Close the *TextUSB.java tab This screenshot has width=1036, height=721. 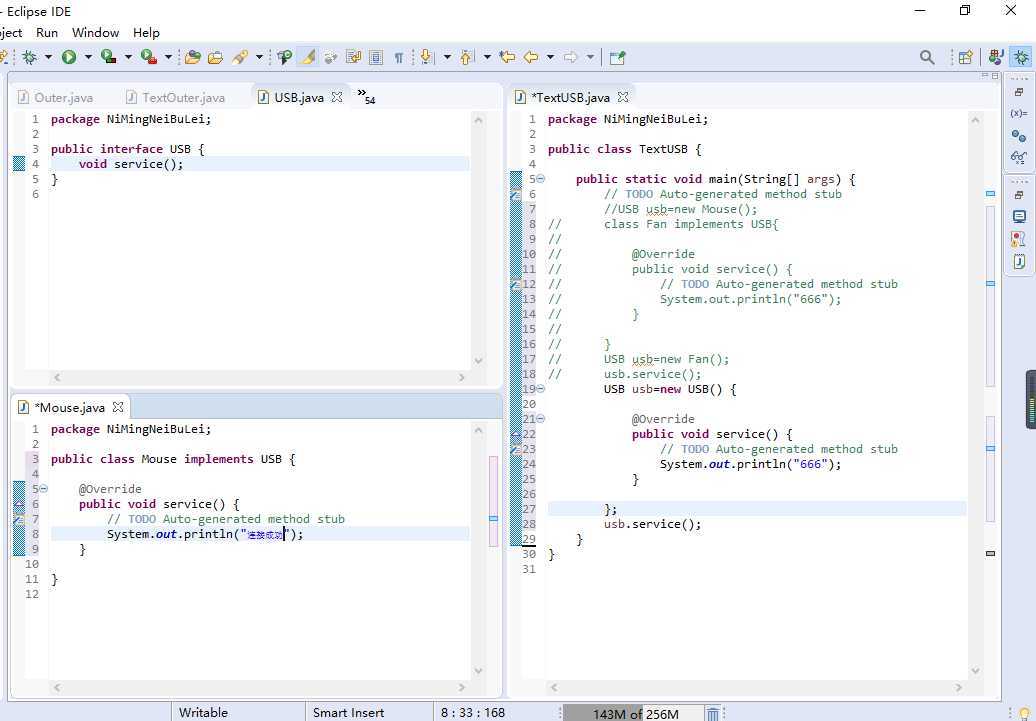[x=623, y=97]
